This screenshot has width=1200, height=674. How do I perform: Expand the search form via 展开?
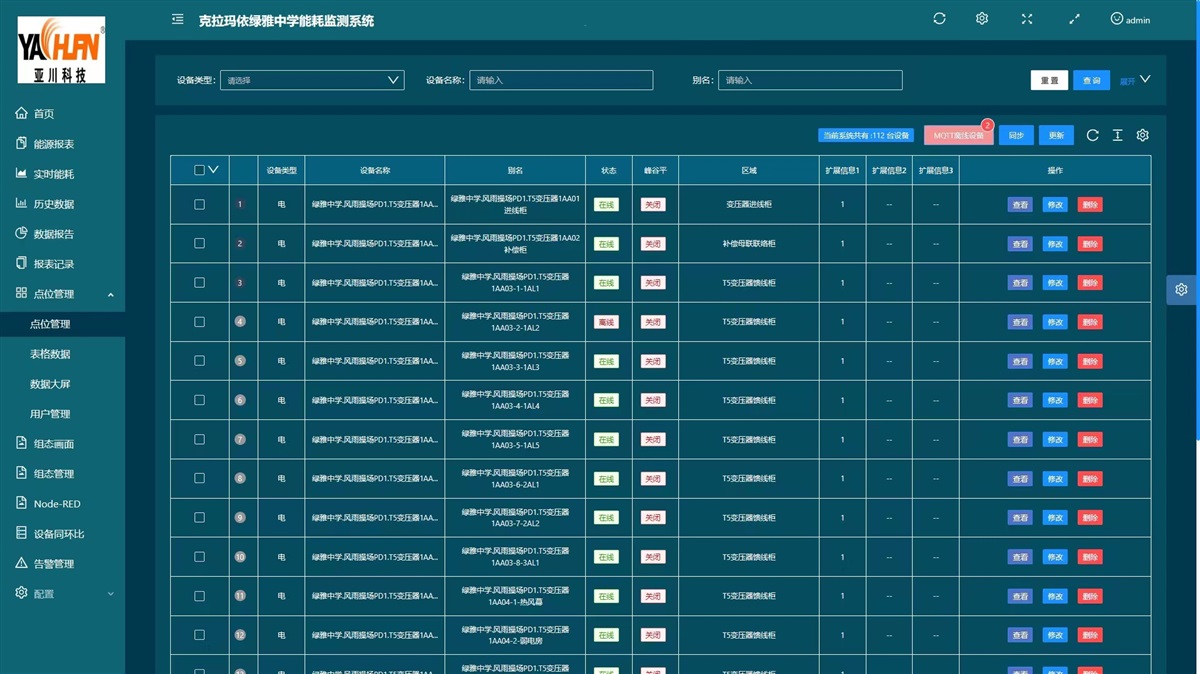[1135, 81]
